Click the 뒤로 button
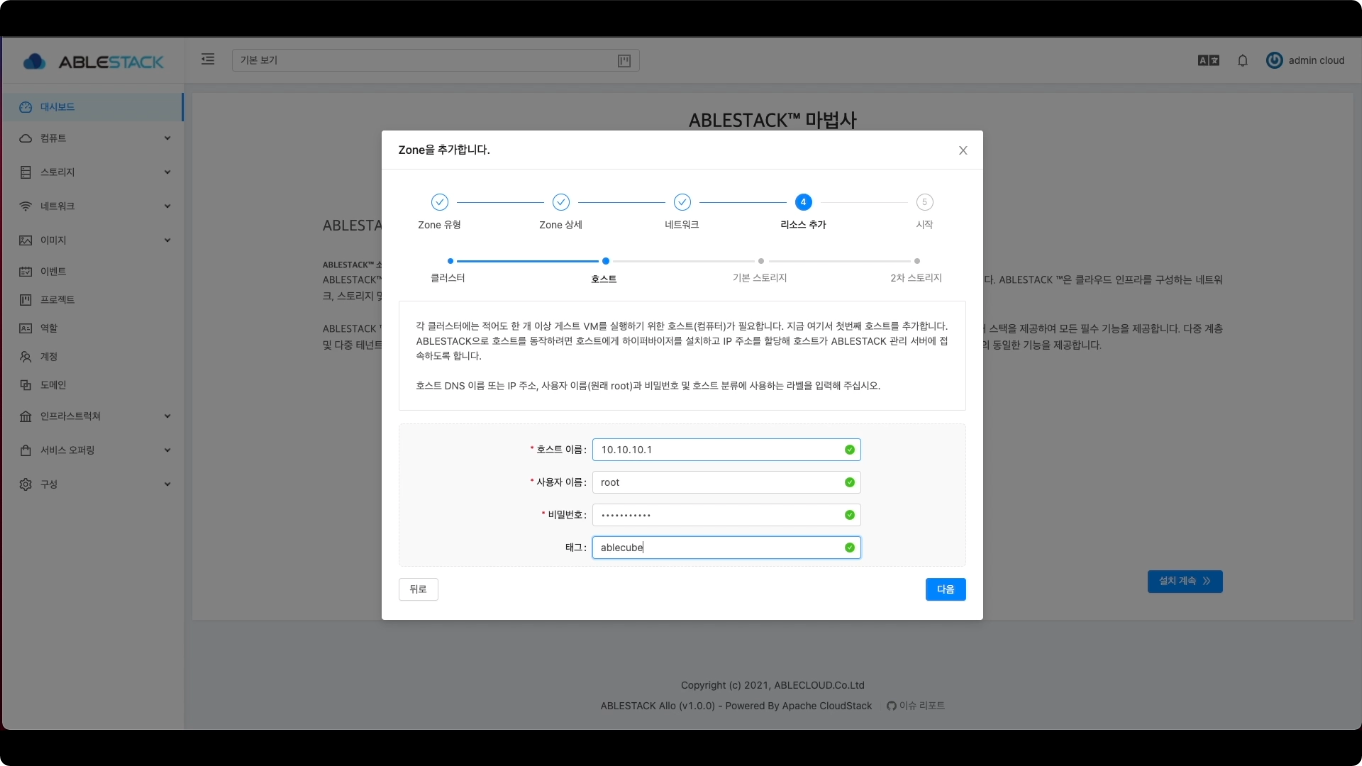This screenshot has width=1362, height=766. pyautogui.click(x=418, y=589)
